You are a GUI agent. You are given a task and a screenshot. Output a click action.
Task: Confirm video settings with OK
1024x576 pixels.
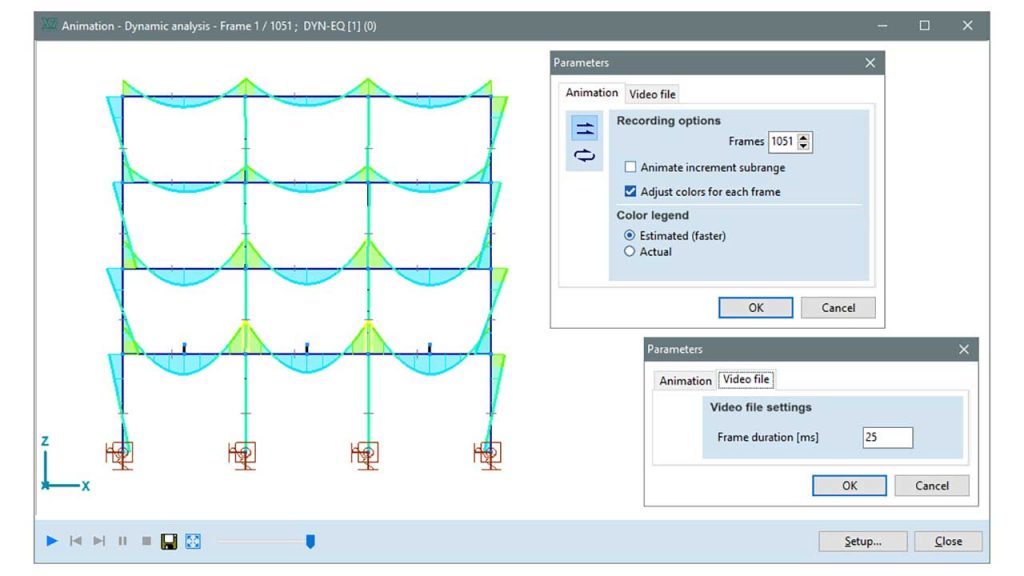pos(849,485)
